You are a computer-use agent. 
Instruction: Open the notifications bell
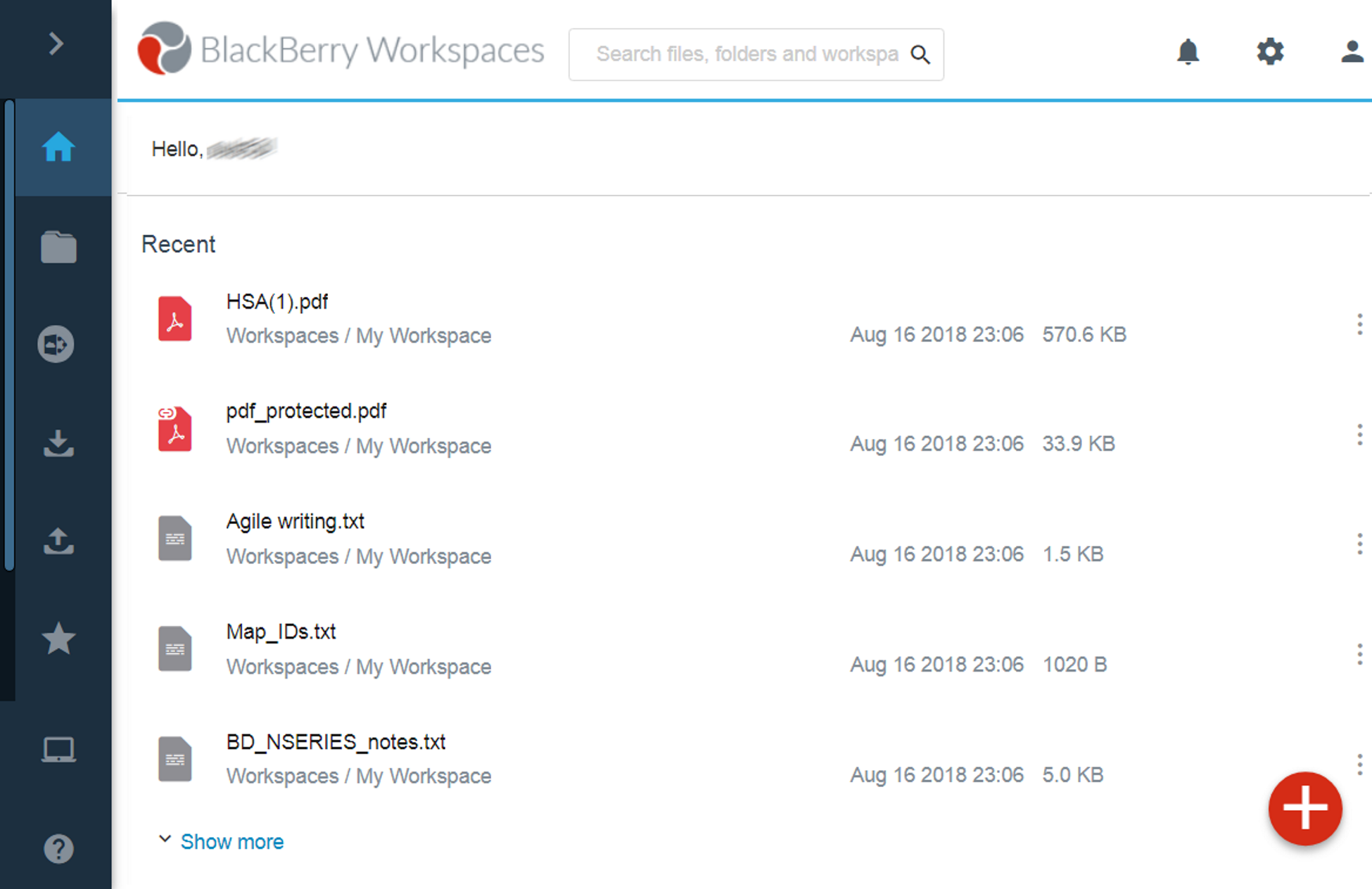[x=1188, y=51]
